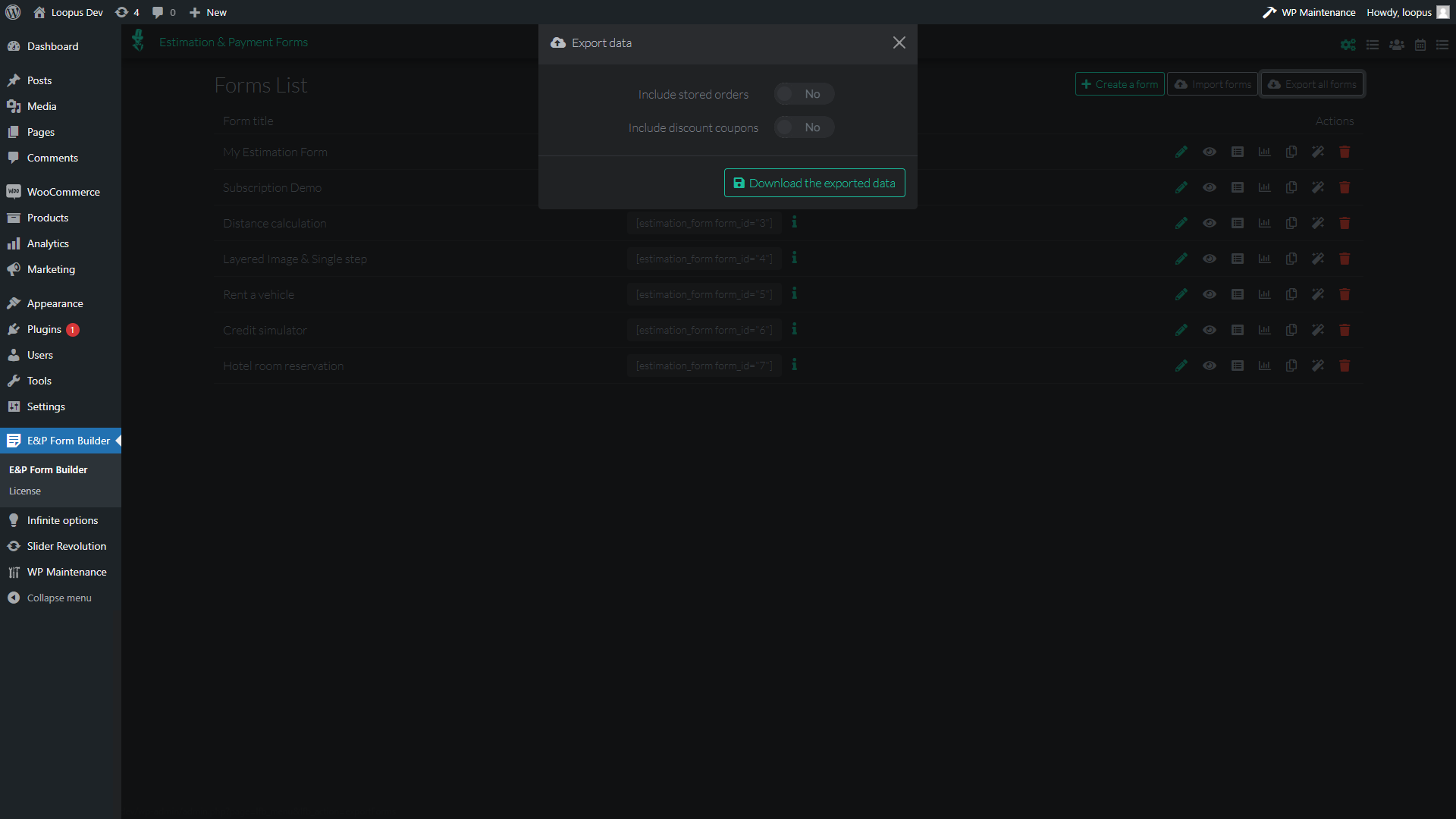Delete the Hotel room reservation form
The height and width of the screenshot is (819, 1456).
[x=1345, y=366]
